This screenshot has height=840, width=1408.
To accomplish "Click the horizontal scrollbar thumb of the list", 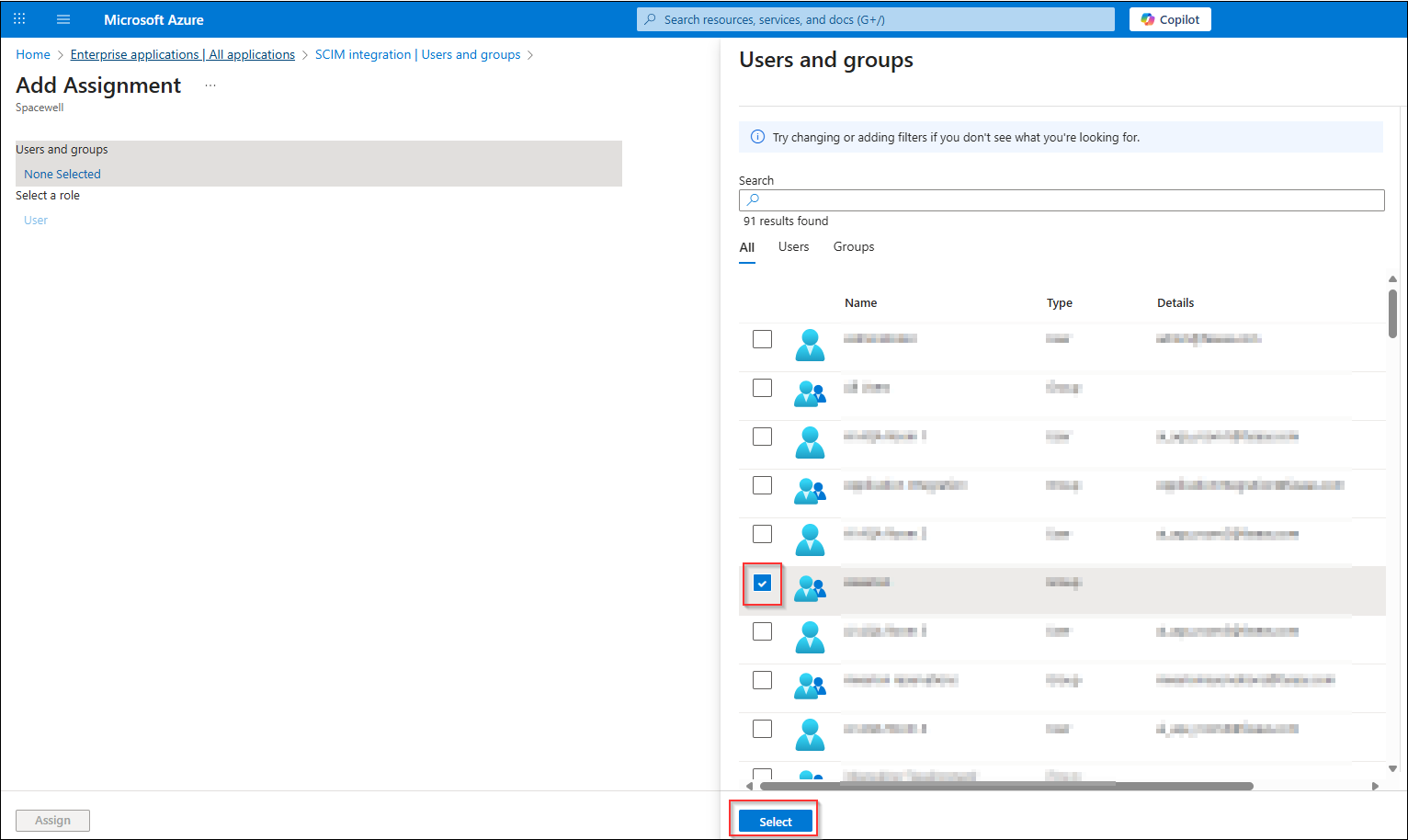I will 1006,786.
